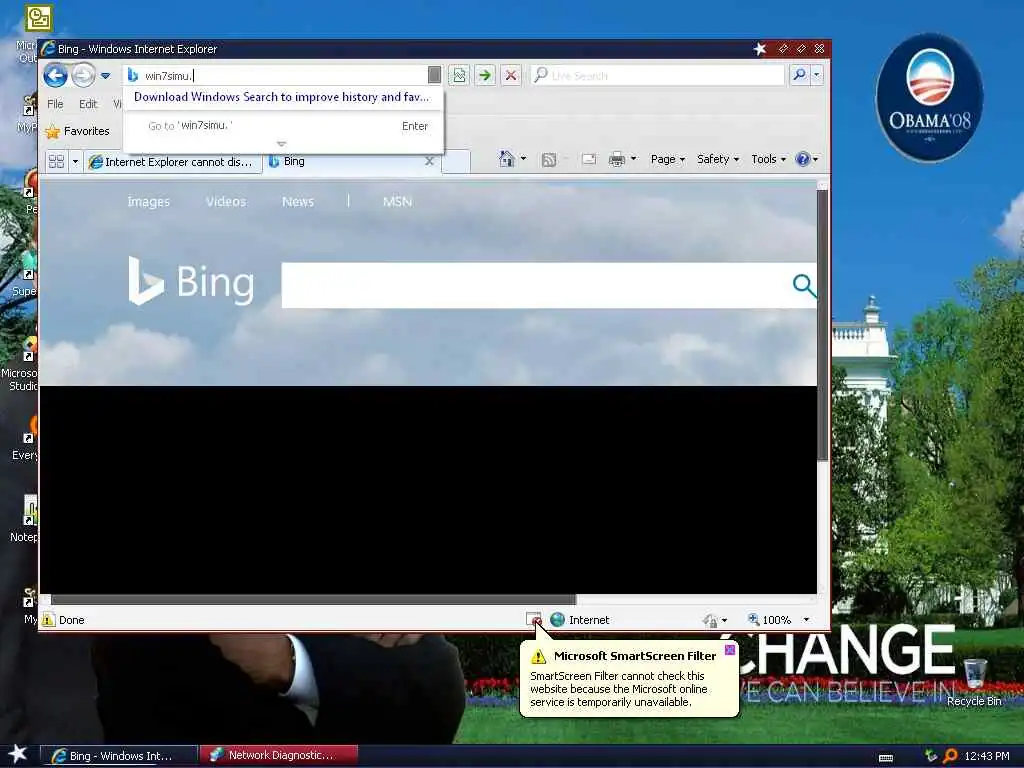Click the vertical scrollbar of the page

(822, 325)
